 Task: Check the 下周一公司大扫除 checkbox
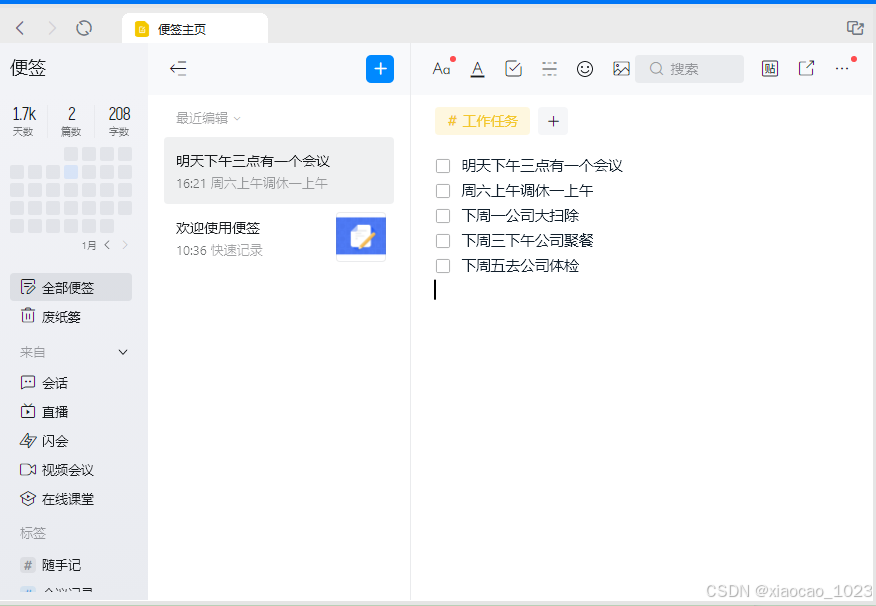(443, 216)
